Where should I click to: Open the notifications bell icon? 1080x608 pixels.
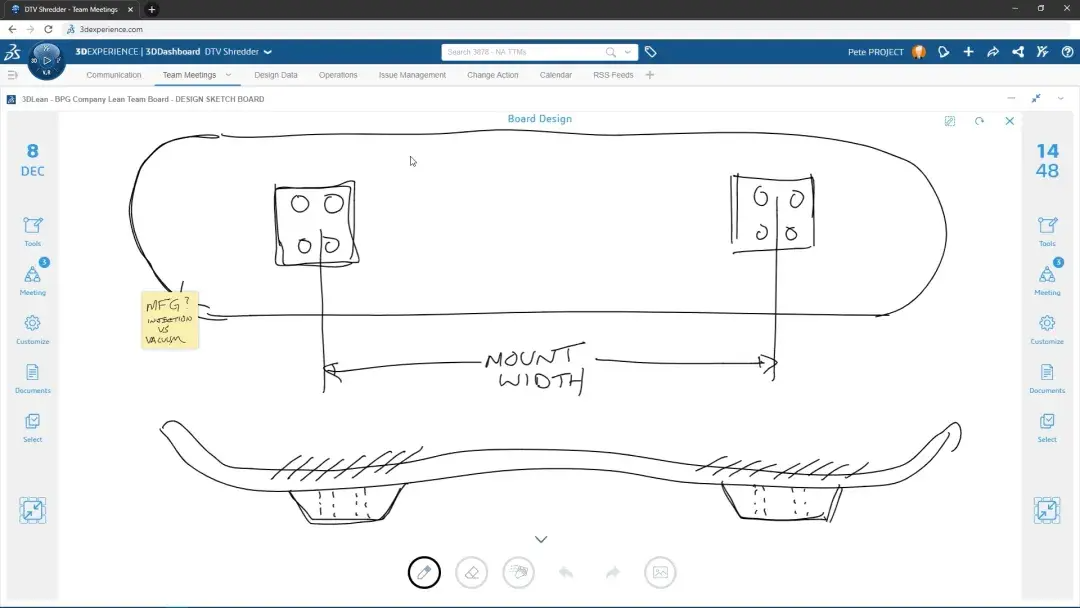pos(943,52)
